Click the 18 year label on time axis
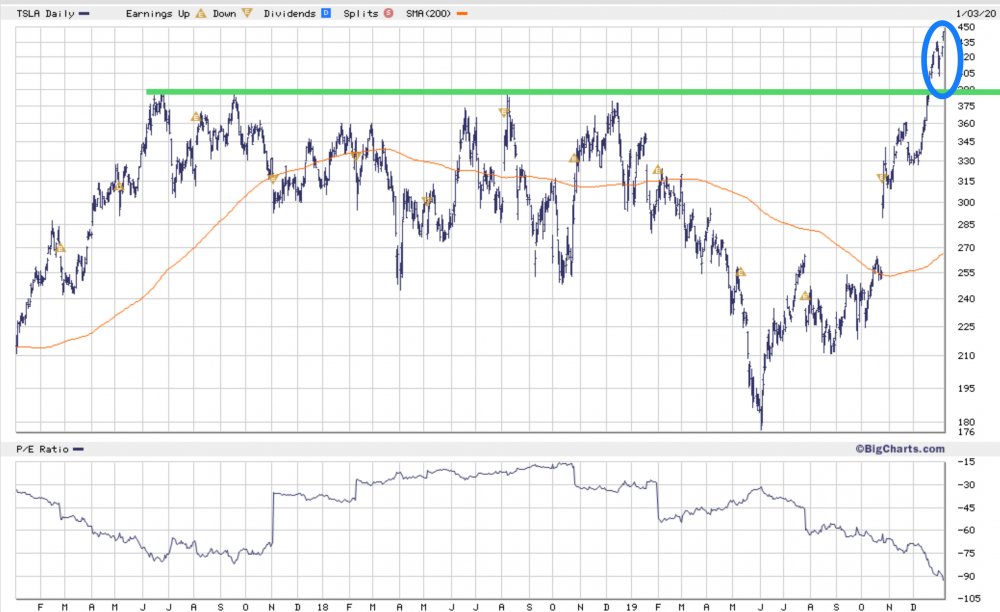 tap(322, 607)
